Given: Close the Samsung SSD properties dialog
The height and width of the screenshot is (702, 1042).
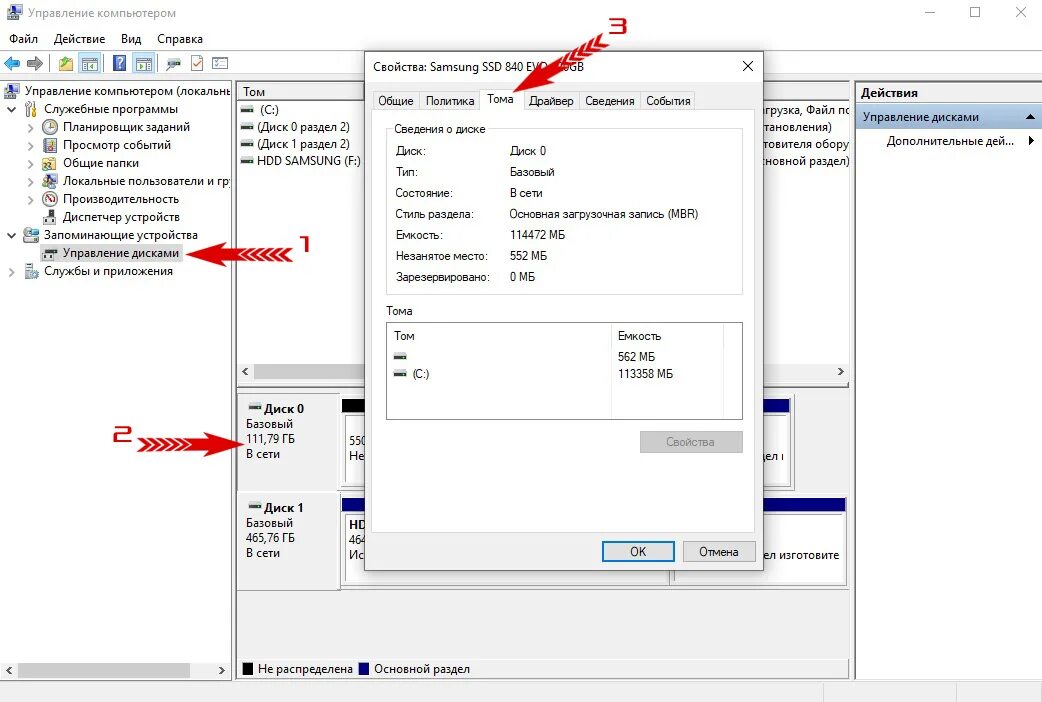Looking at the screenshot, I should [748, 66].
